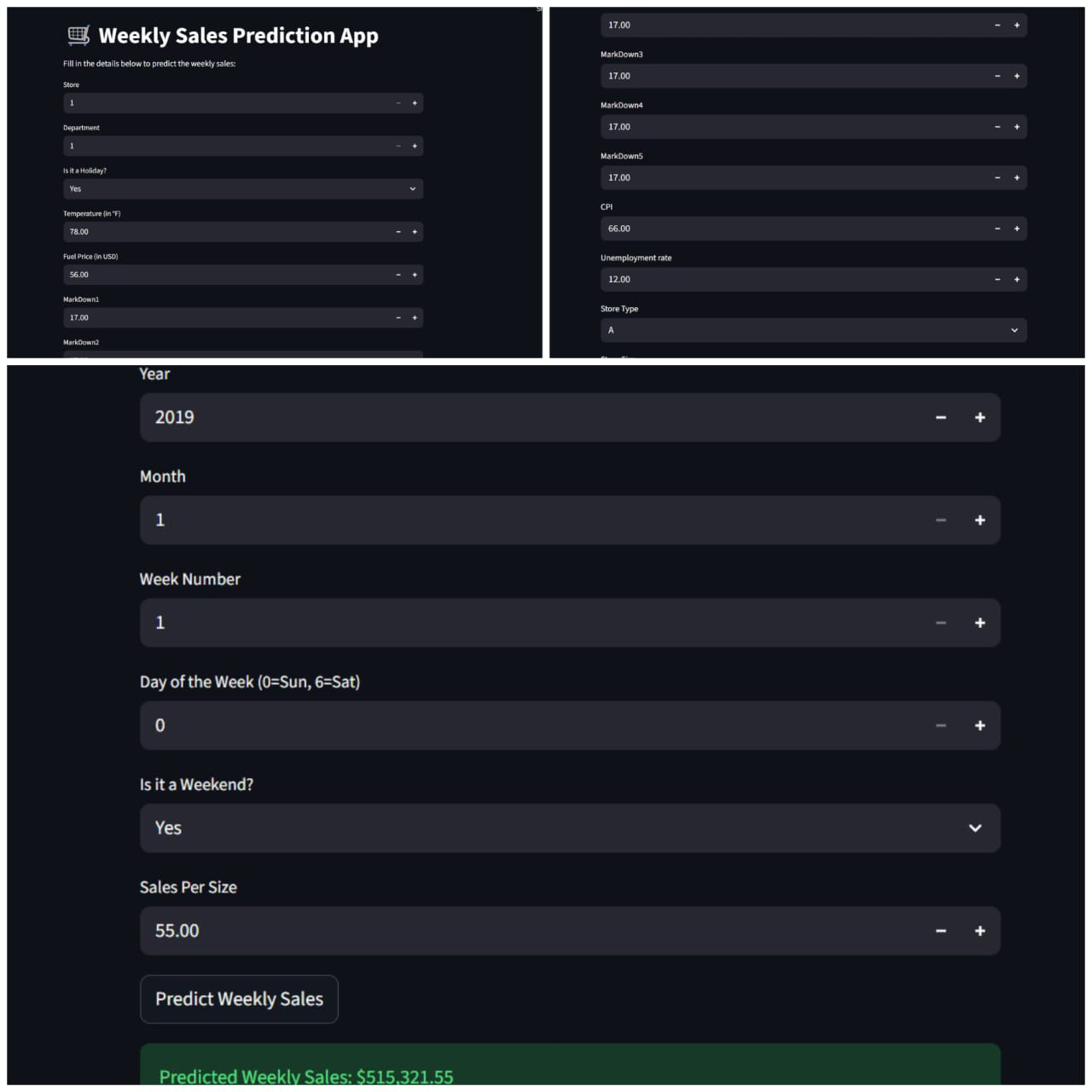This screenshot has height=1092, width=1092.
Task: Increase the CPI value
Action: 1017,229
